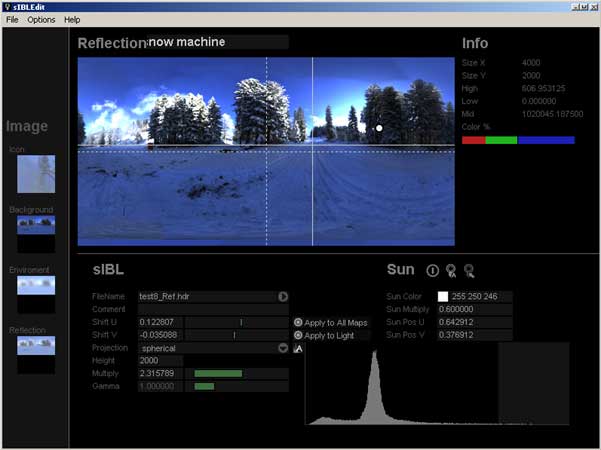Click the red segment of the Color % bar
601x450 pixels.
tap(474, 140)
